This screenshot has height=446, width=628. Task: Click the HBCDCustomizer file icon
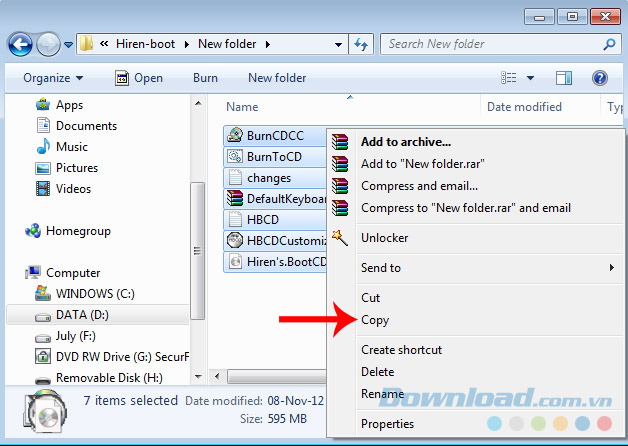[235, 240]
